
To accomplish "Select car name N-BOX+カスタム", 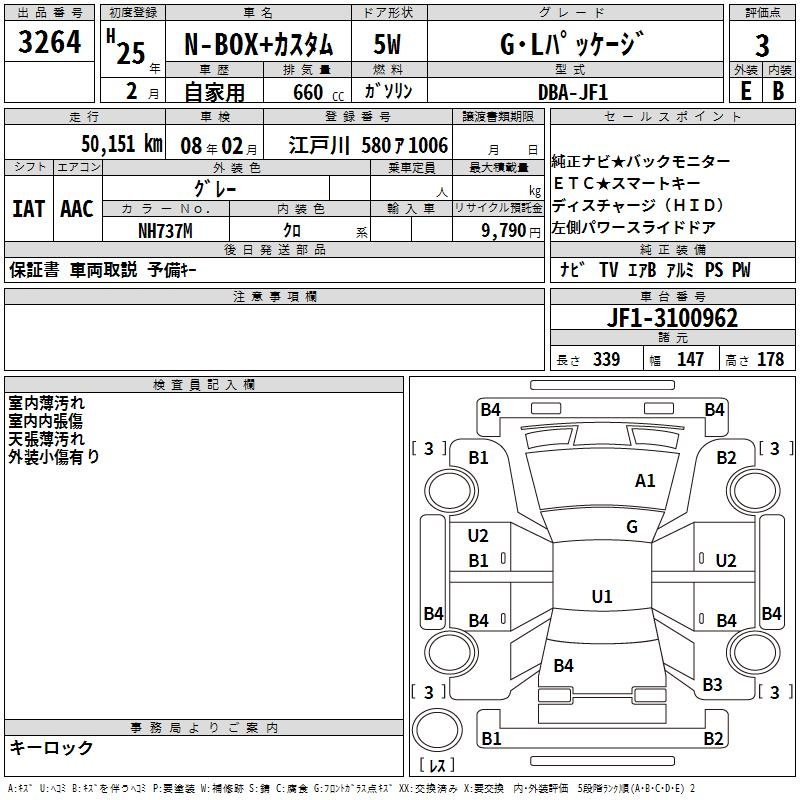I will click(x=258, y=44).
